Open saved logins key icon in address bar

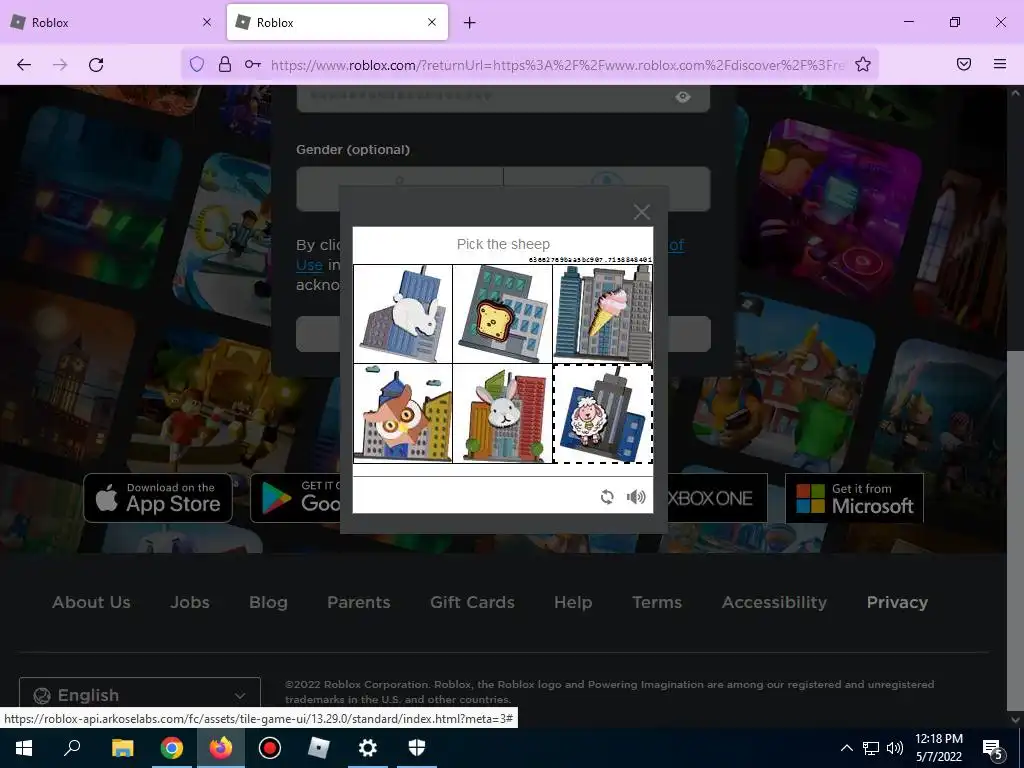click(253, 64)
